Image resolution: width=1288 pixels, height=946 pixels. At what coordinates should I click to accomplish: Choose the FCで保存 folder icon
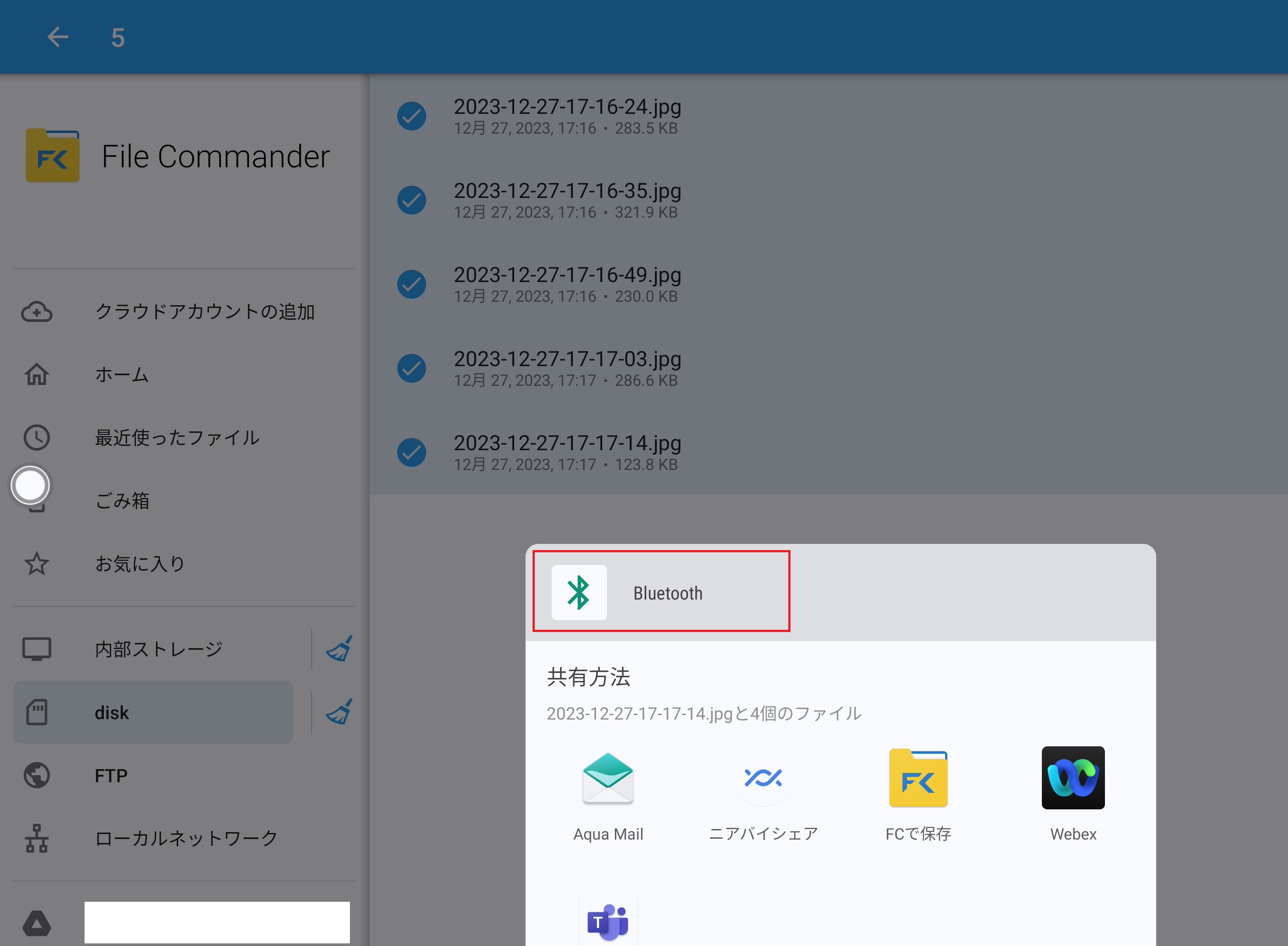(x=918, y=778)
